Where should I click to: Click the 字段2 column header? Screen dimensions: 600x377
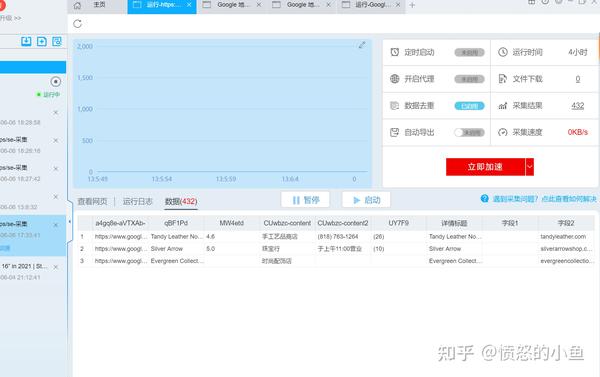pyautogui.click(x=566, y=223)
